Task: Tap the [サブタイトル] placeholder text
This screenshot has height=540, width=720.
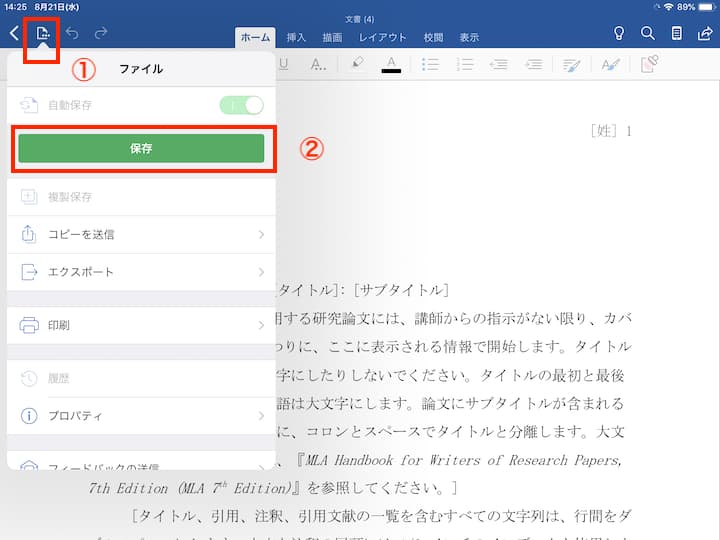Action: tap(401, 290)
